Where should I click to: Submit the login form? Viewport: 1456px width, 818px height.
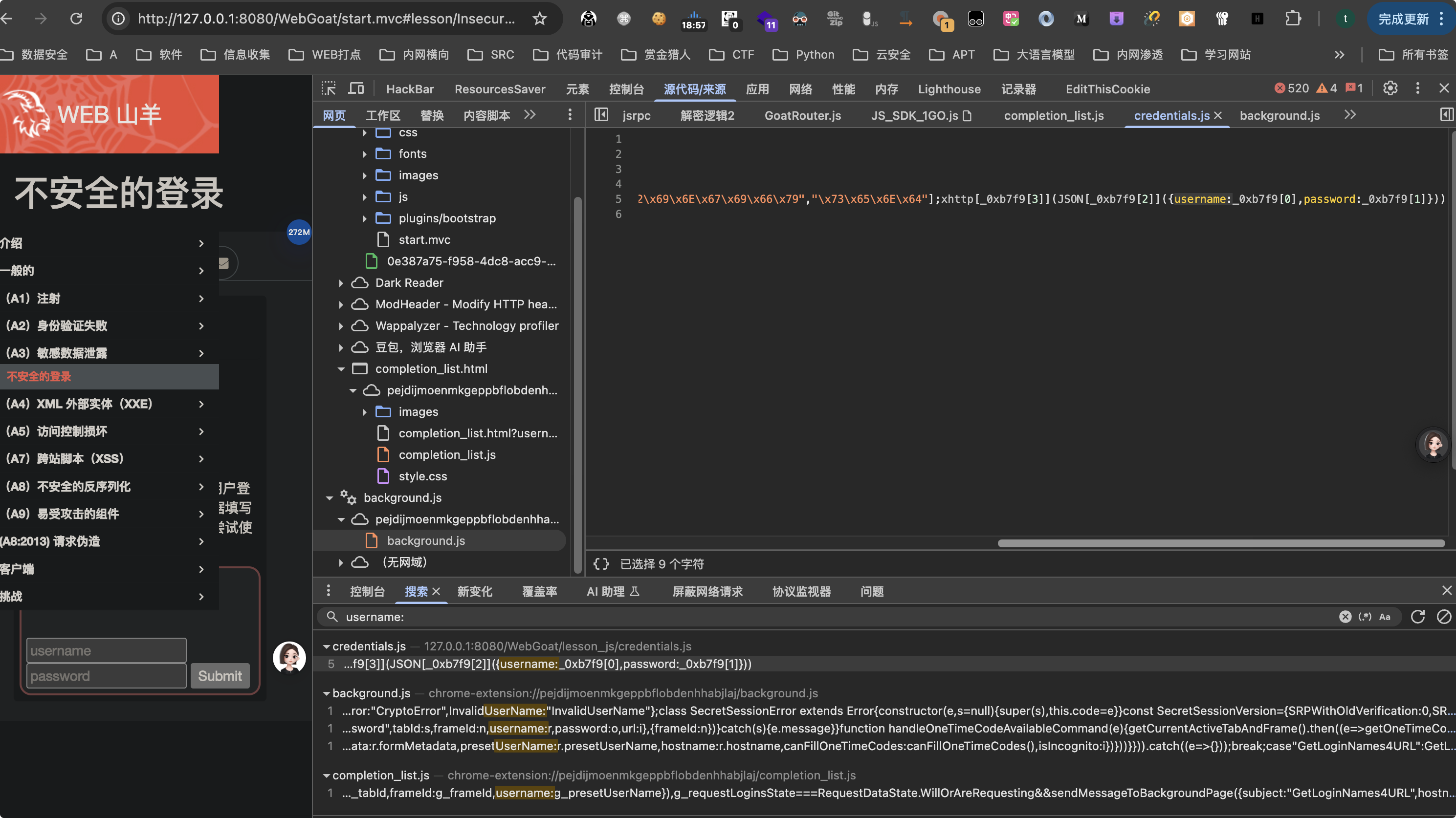220,676
